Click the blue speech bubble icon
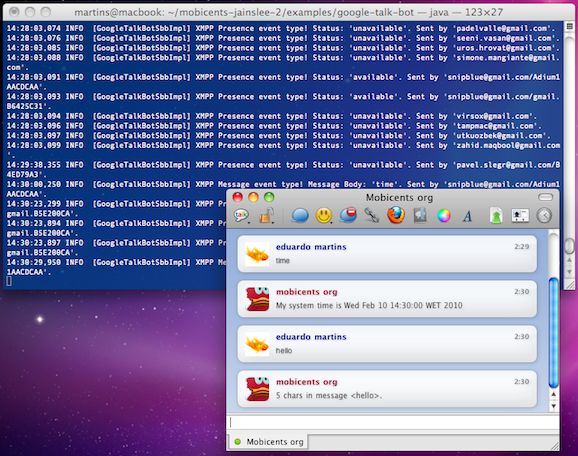The width and height of the screenshot is (578, 456). (299, 216)
